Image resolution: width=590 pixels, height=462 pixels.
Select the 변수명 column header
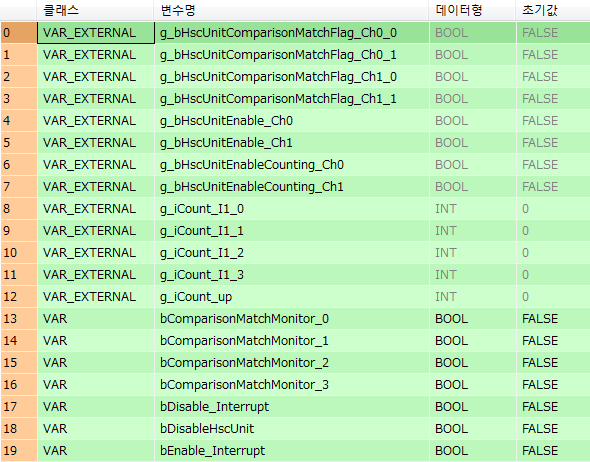pos(291,10)
